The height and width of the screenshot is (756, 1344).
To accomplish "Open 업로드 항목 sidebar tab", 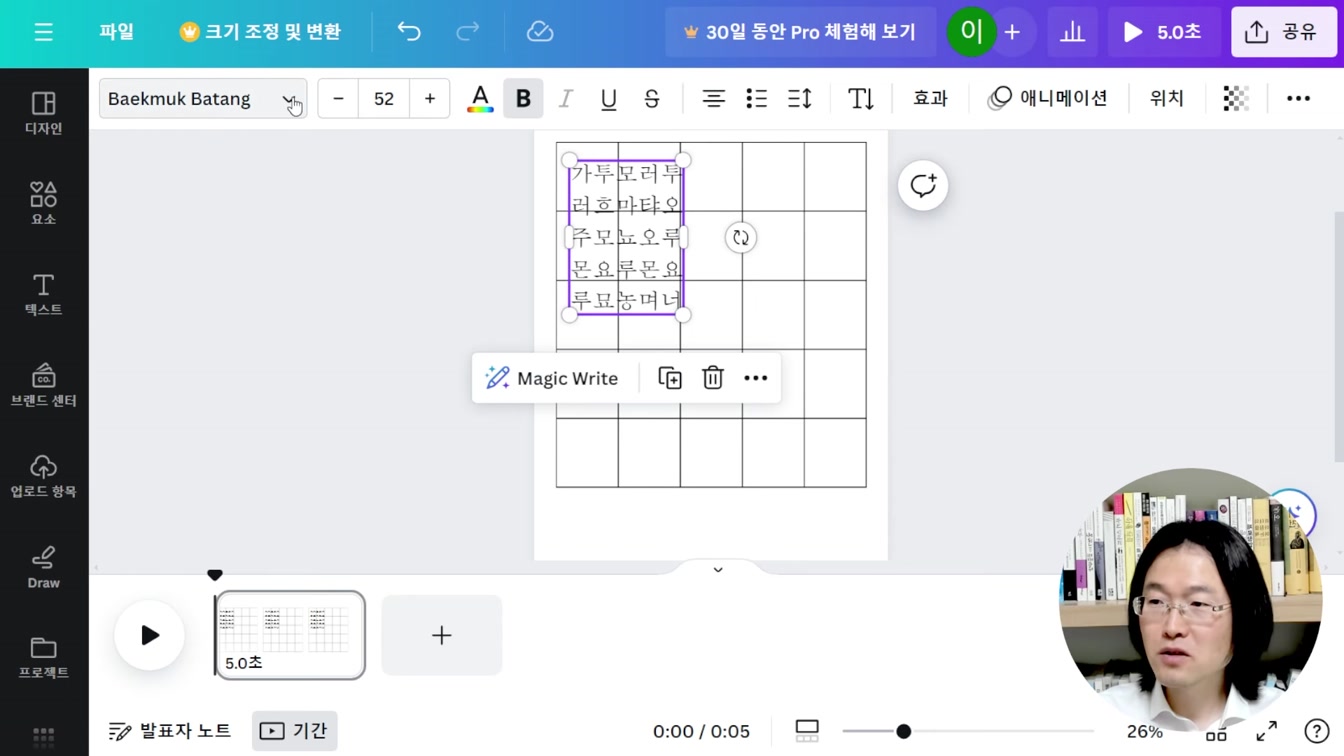I will 44,476.
